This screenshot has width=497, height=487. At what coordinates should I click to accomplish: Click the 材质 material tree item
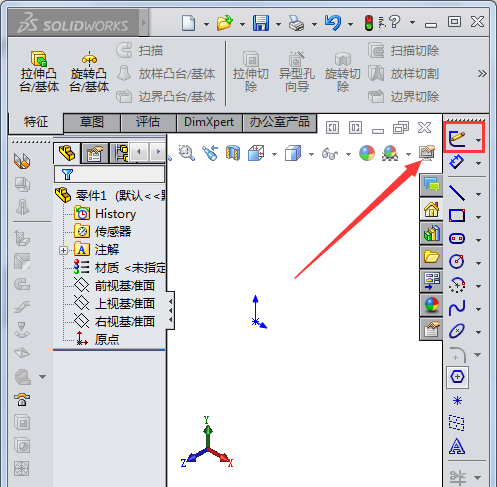click(120, 268)
